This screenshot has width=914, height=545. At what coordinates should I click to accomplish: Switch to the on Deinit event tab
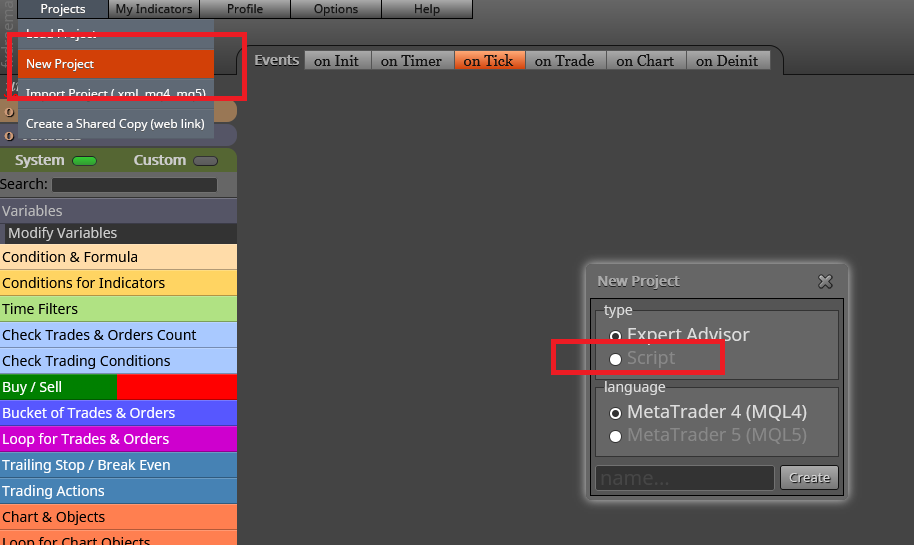(x=727, y=61)
